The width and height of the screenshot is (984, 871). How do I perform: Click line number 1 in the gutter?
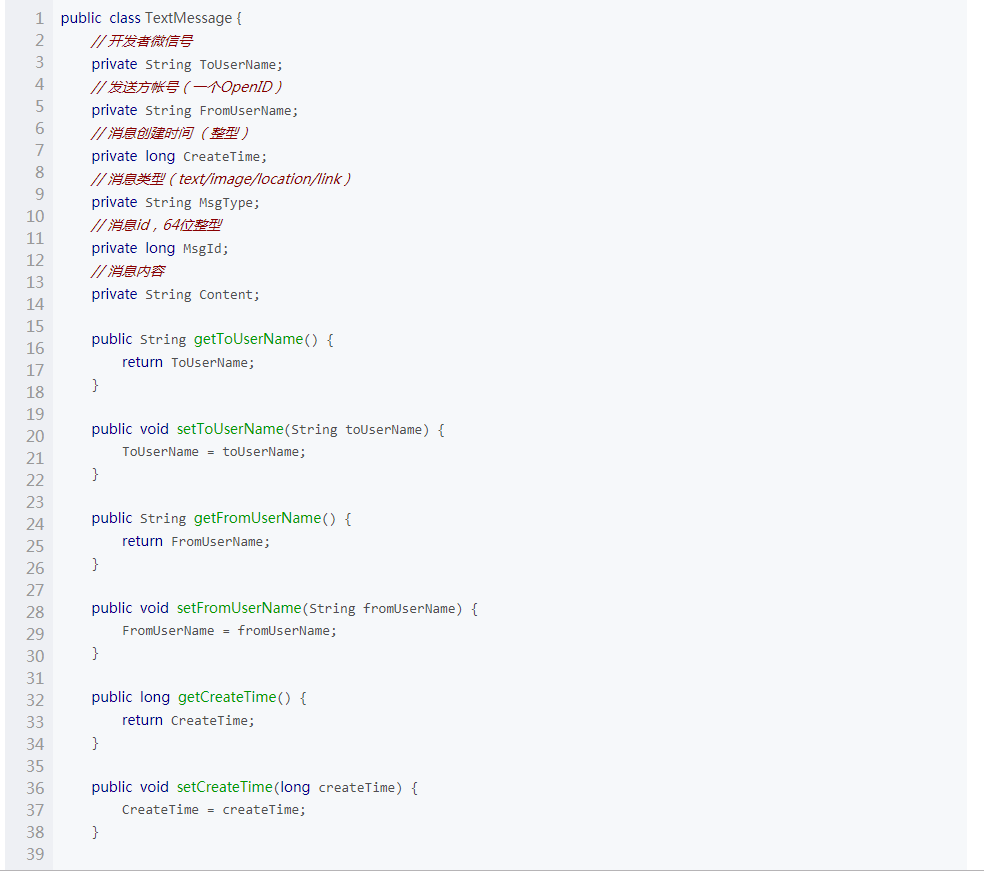click(39, 18)
